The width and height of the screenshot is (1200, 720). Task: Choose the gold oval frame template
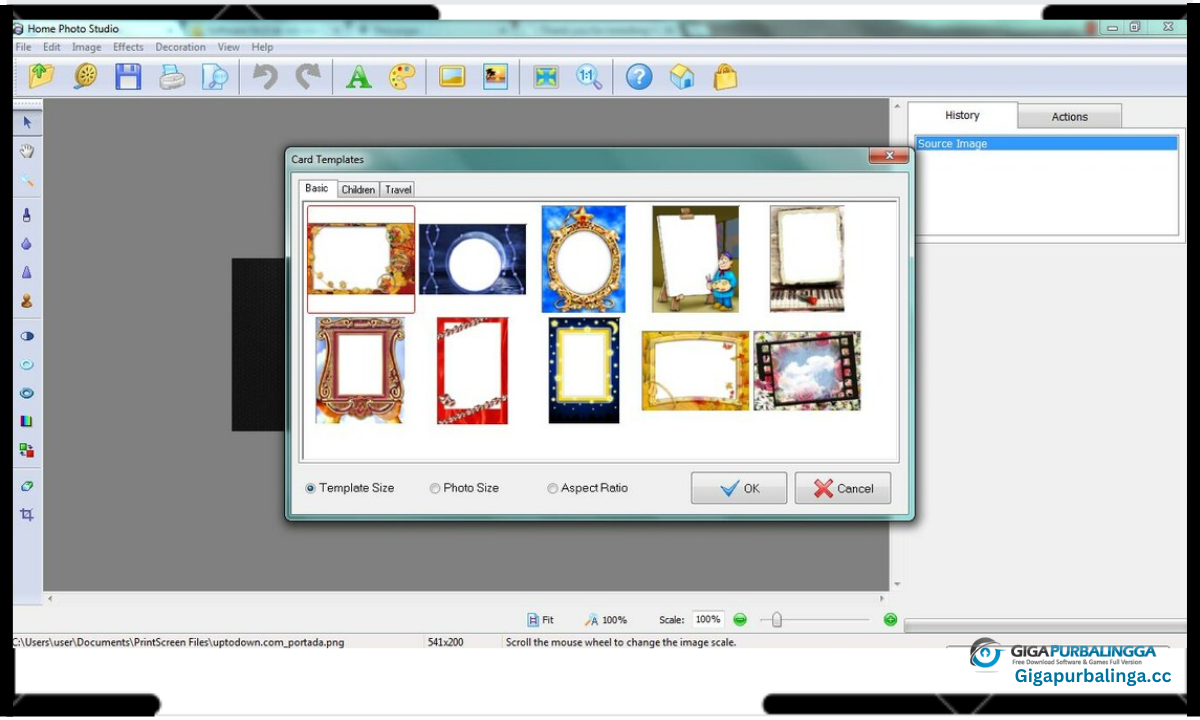tap(584, 259)
